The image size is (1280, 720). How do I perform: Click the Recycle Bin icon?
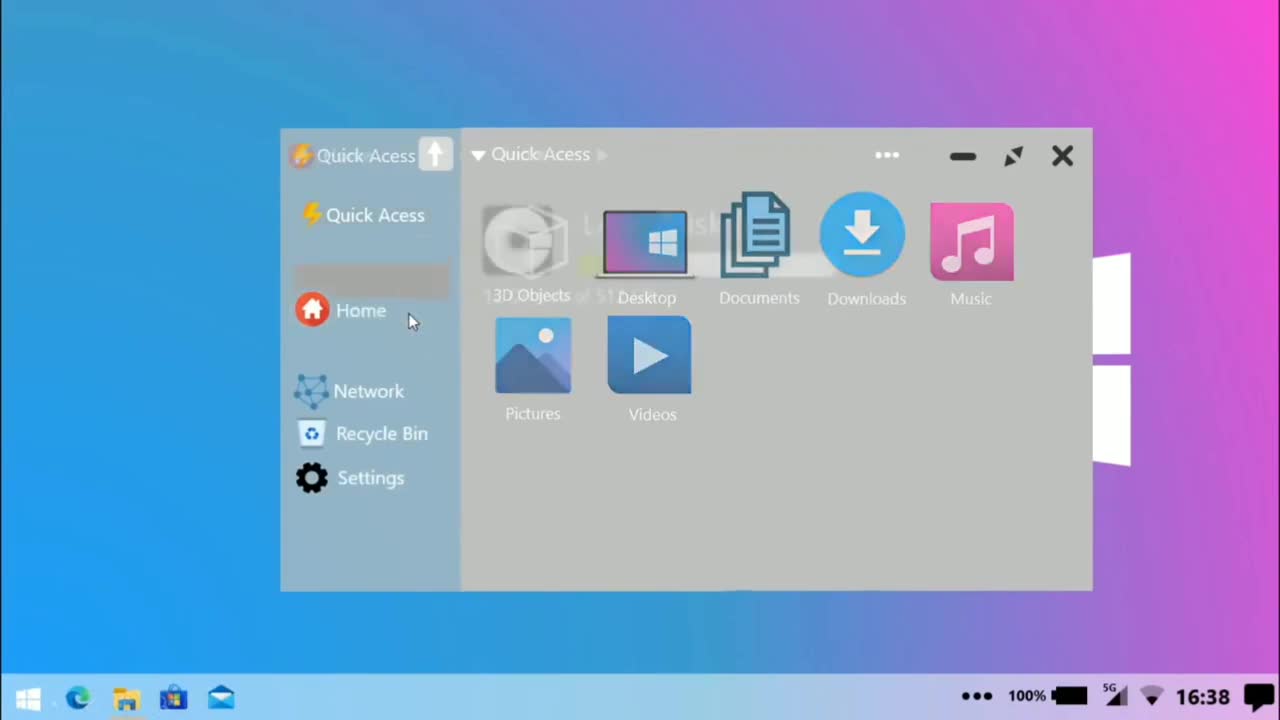[312, 434]
